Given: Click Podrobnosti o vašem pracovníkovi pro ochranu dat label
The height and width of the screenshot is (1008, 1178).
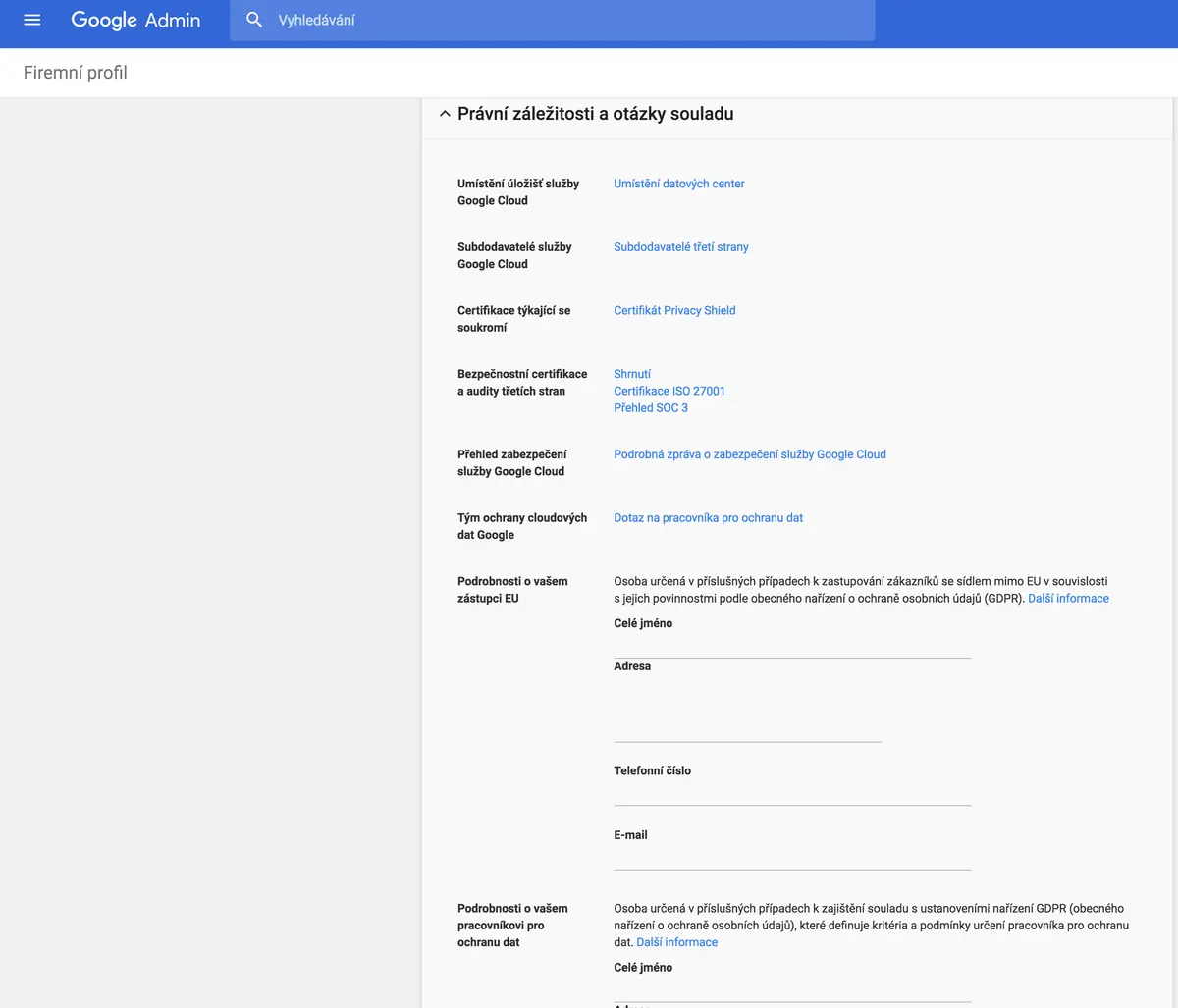Looking at the screenshot, I should 512,926.
